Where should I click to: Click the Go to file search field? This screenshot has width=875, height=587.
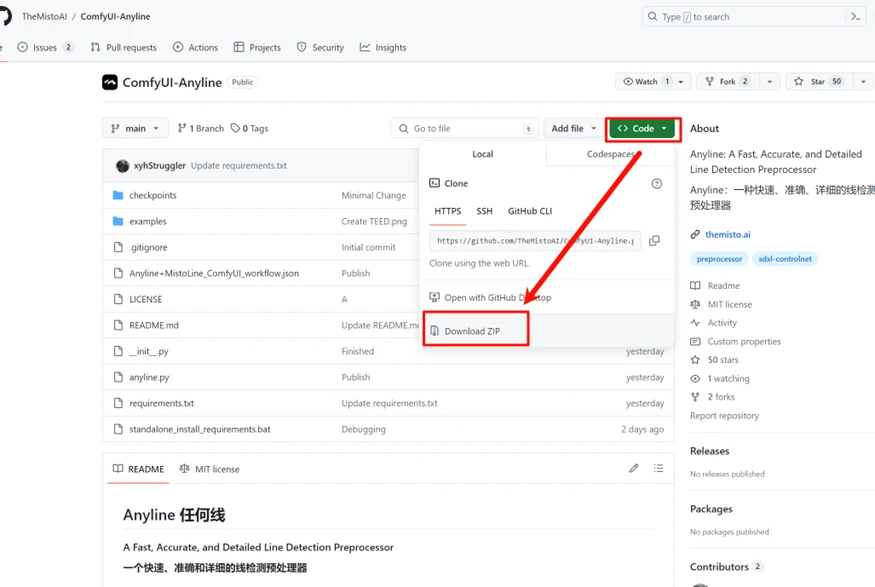click(464, 128)
